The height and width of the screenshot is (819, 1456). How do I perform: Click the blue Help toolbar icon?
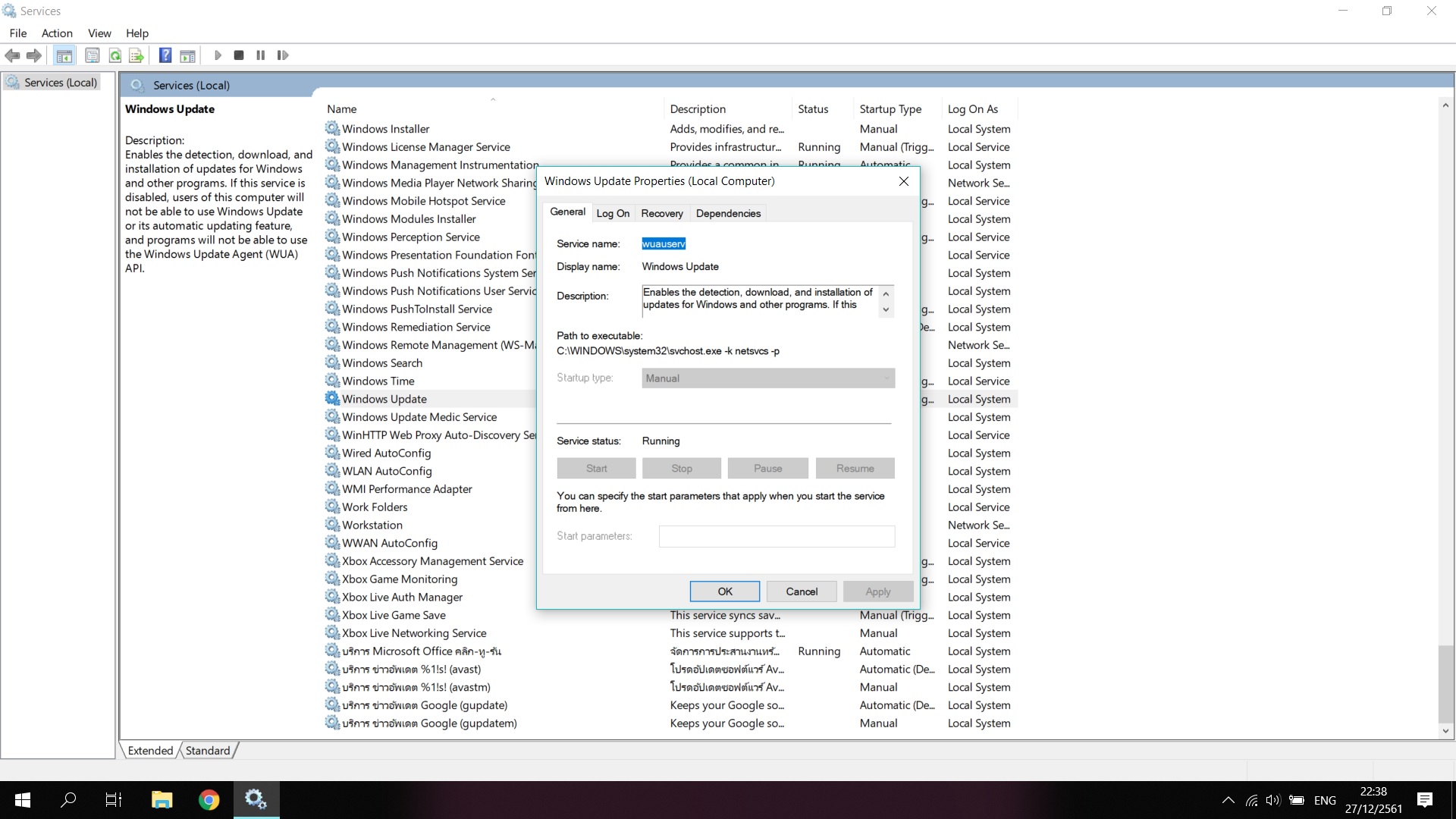[165, 55]
